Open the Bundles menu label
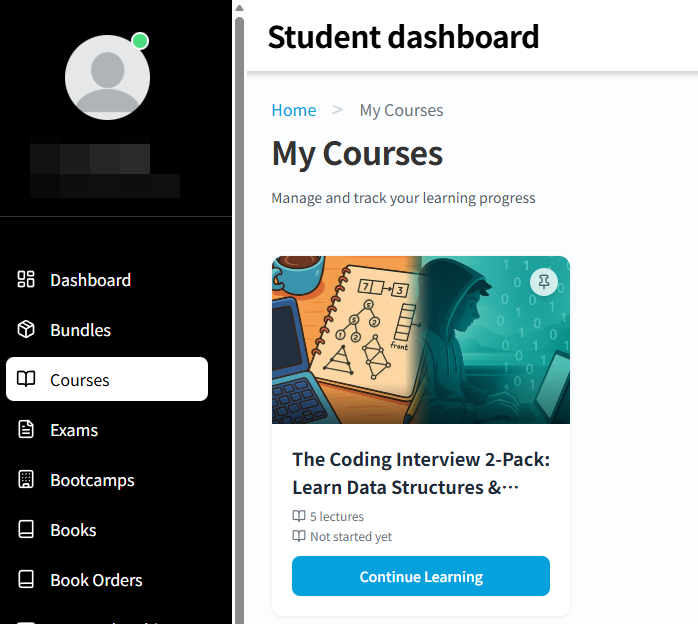698x624 pixels. tap(80, 330)
